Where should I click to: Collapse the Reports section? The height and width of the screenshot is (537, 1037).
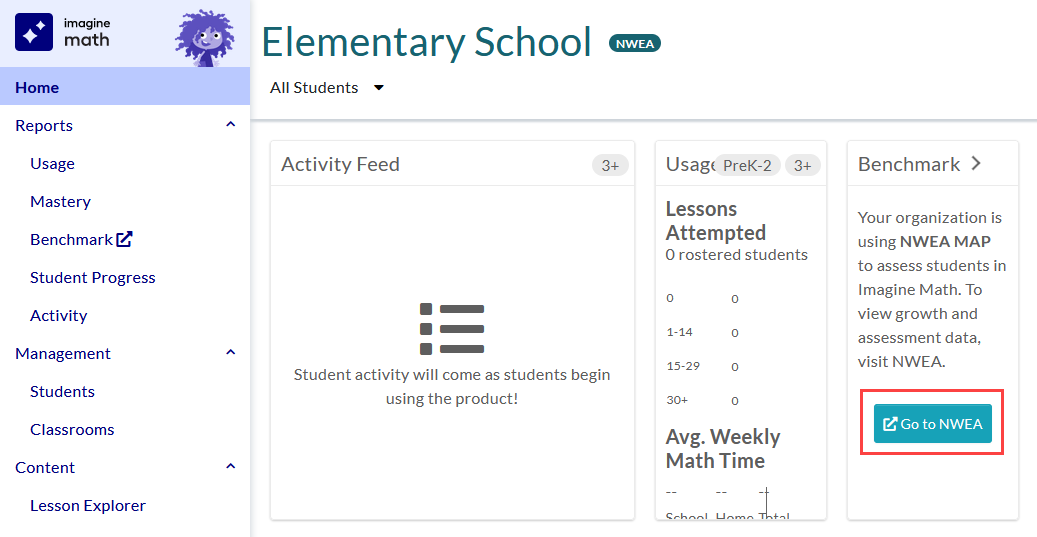[231, 125]
